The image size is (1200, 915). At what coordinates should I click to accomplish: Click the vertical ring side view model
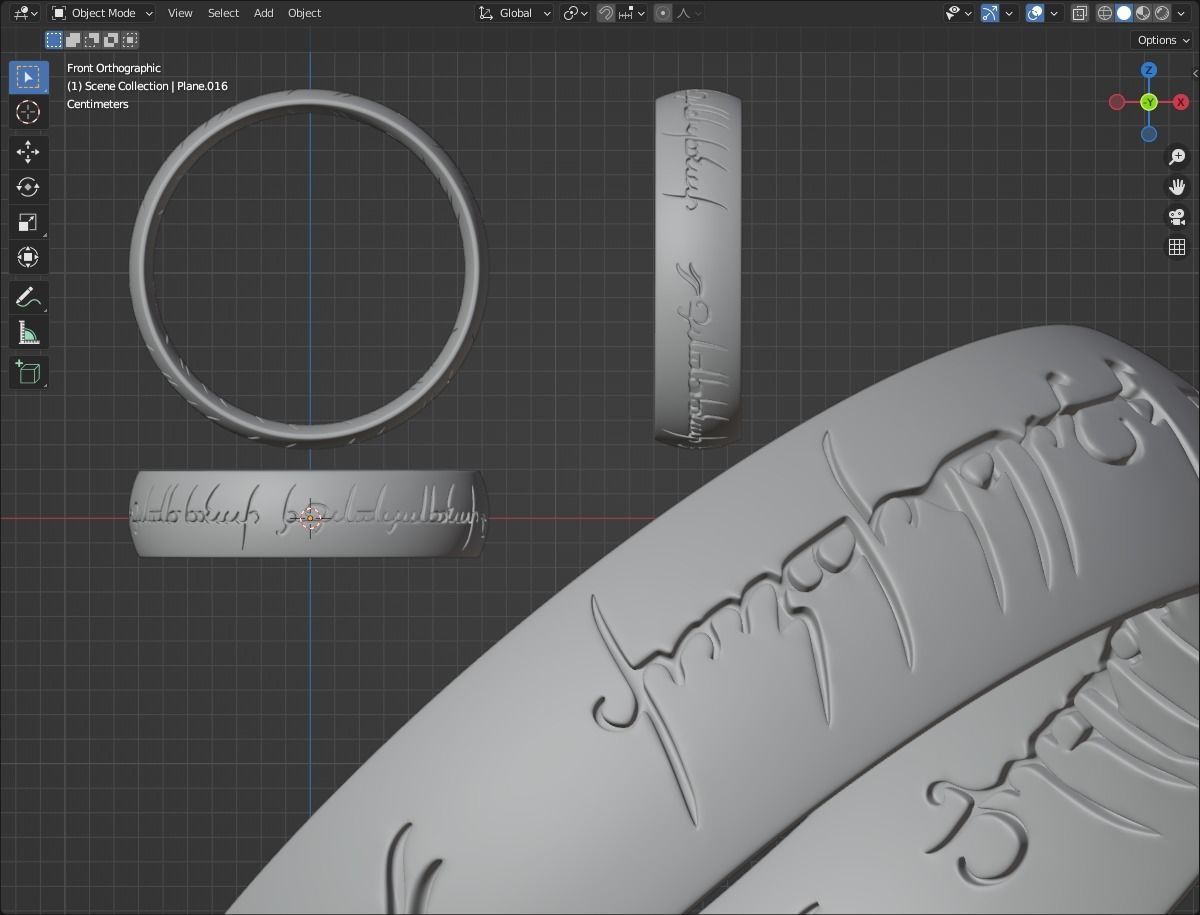click(x=698, y=268)
